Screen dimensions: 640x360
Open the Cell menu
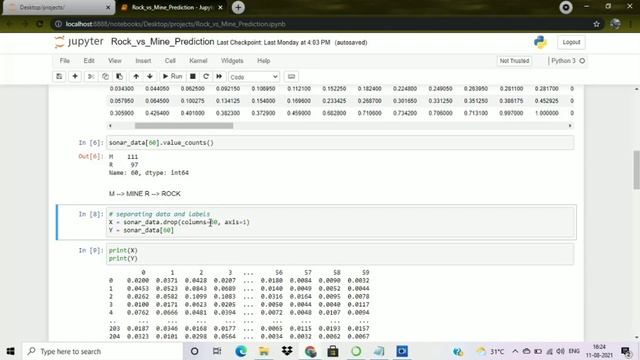[170, 61]
